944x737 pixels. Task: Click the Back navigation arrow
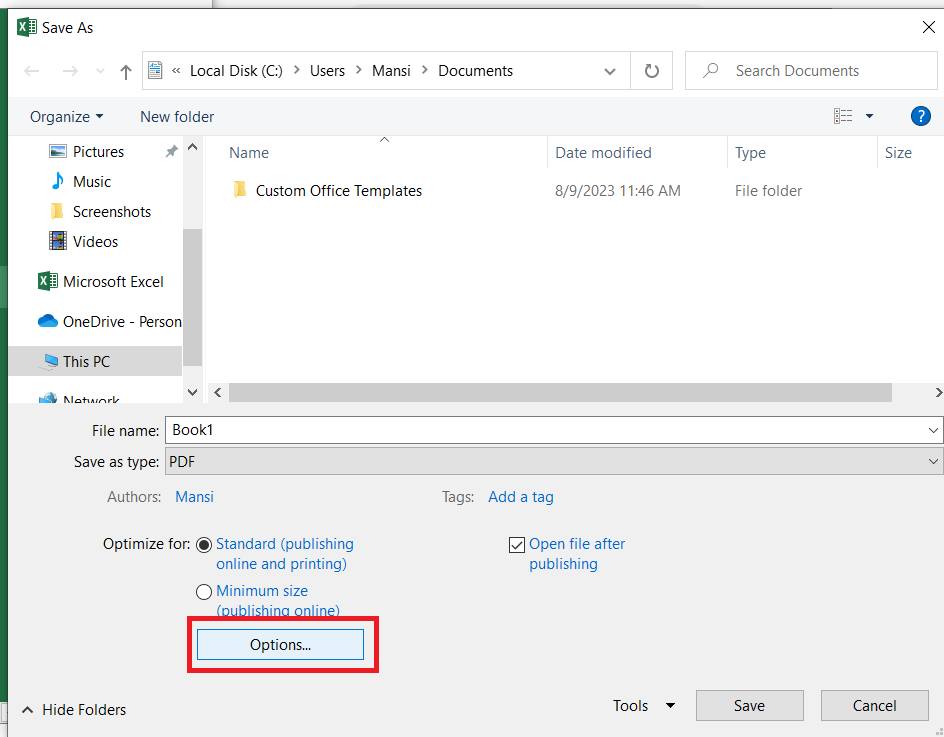click(32, 71)
